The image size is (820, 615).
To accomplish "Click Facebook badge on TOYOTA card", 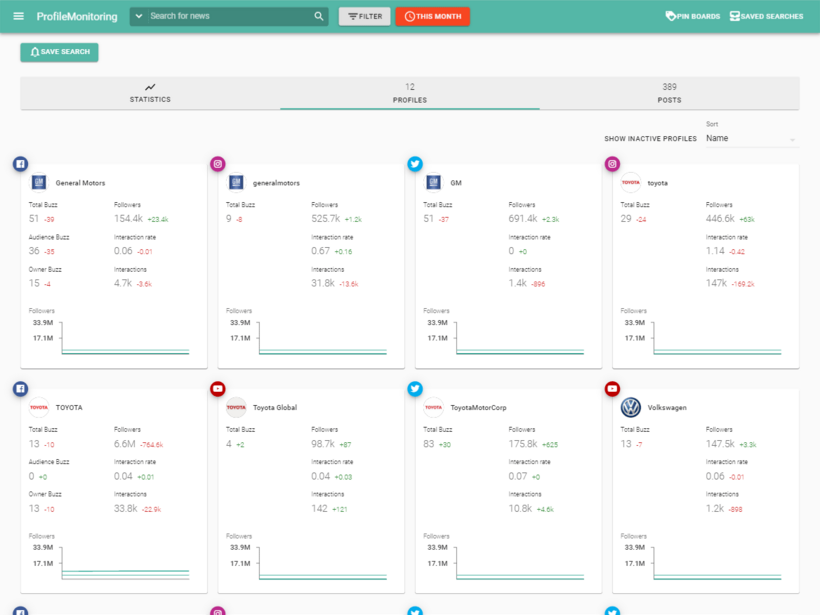I will pyautogui.click(x=20, y=389).
